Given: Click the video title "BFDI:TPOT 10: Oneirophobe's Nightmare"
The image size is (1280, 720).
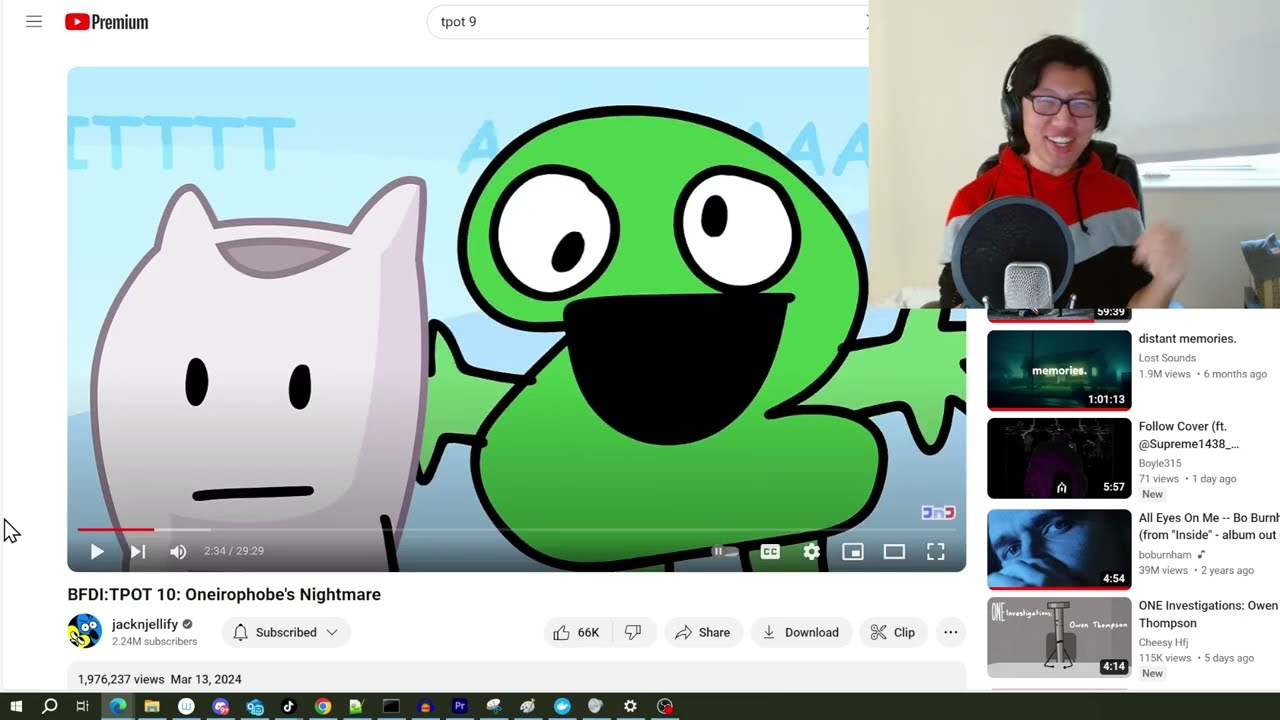Looking at the screenshot, I should [224, 594].
